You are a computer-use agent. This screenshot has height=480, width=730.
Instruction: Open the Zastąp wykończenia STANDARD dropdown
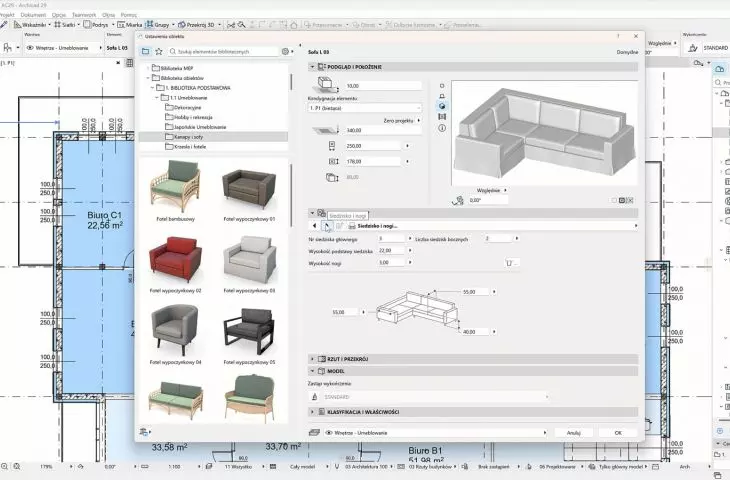[435, 397]
